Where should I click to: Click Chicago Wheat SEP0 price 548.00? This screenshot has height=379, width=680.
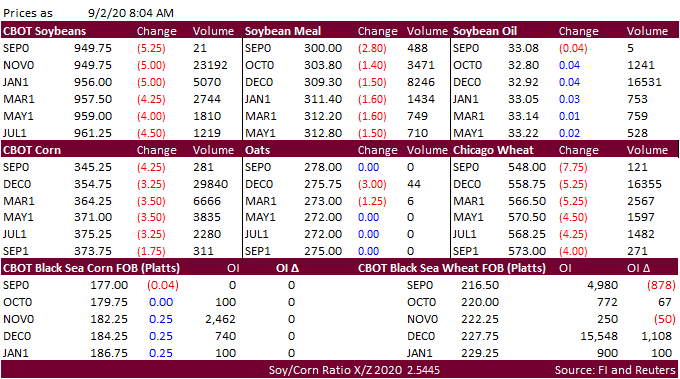pyautogui.click(x=527, y=167)
